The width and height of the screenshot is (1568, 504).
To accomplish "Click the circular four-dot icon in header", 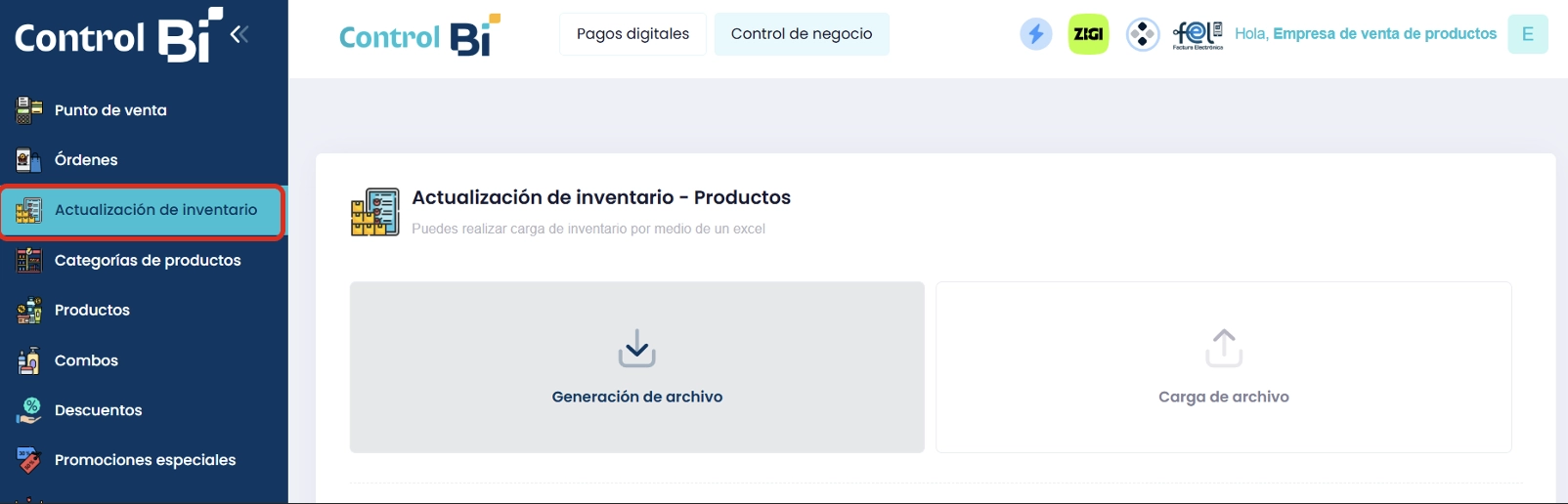I will pyautogui.click(x=1142, y=34).
